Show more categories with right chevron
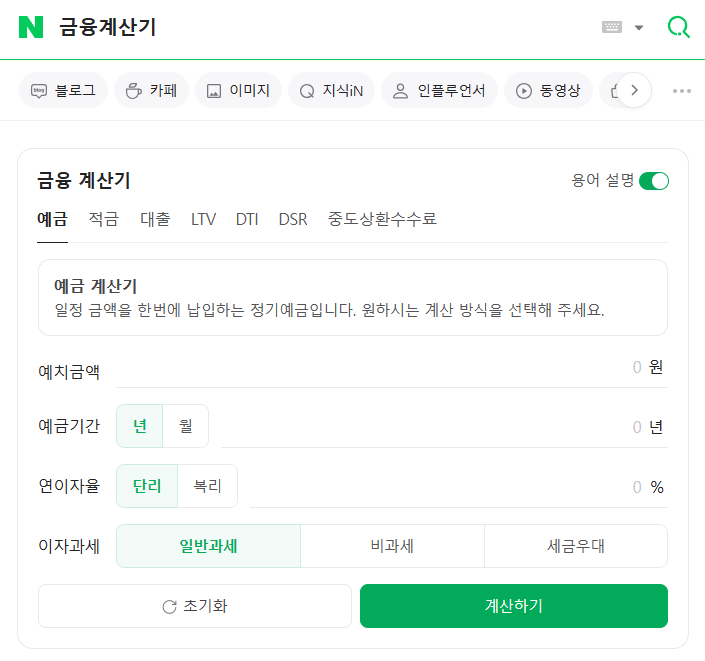 [634, 90]
